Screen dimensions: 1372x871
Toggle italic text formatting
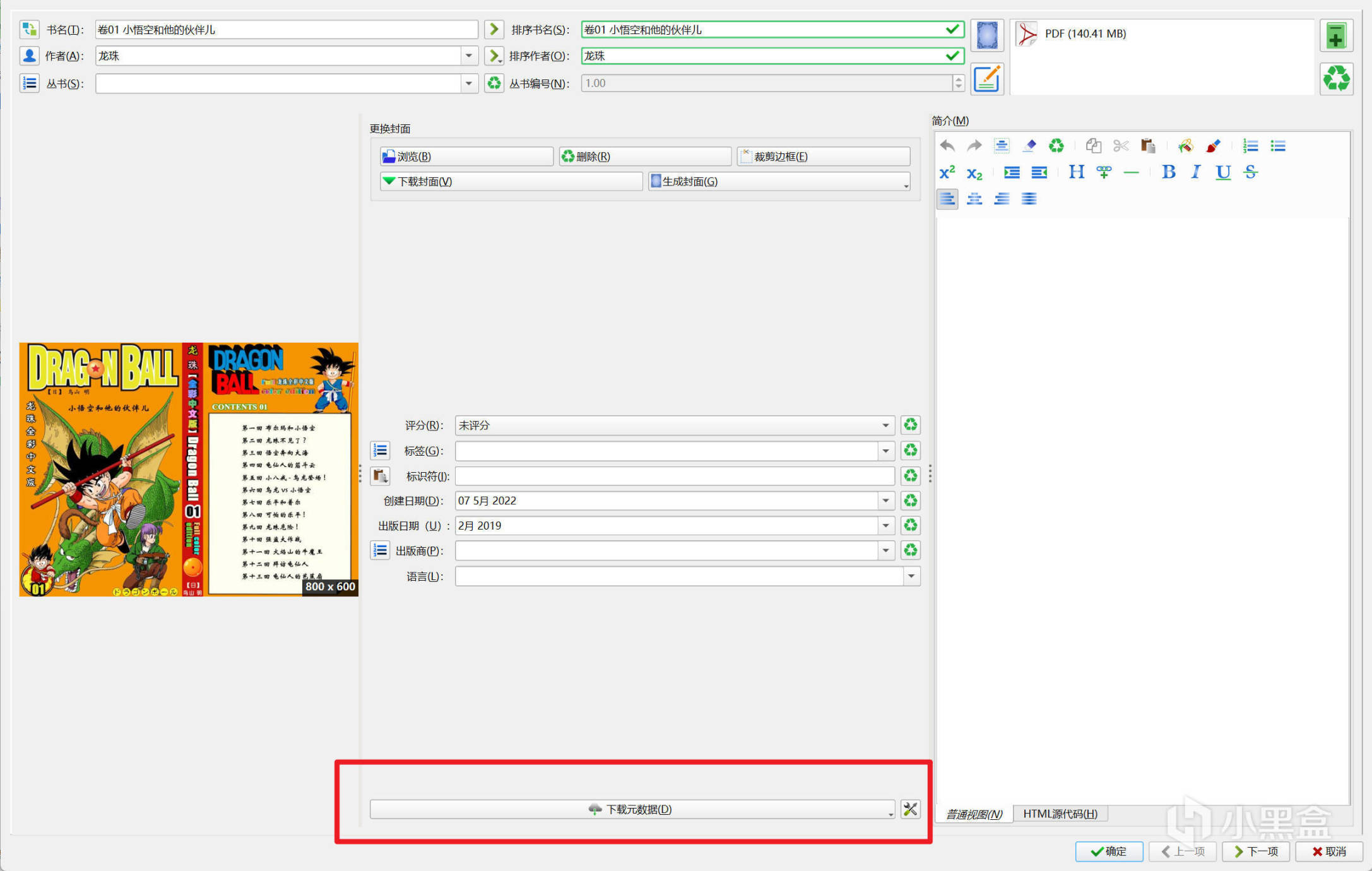pyautogui.click(x=1195, y=172)
